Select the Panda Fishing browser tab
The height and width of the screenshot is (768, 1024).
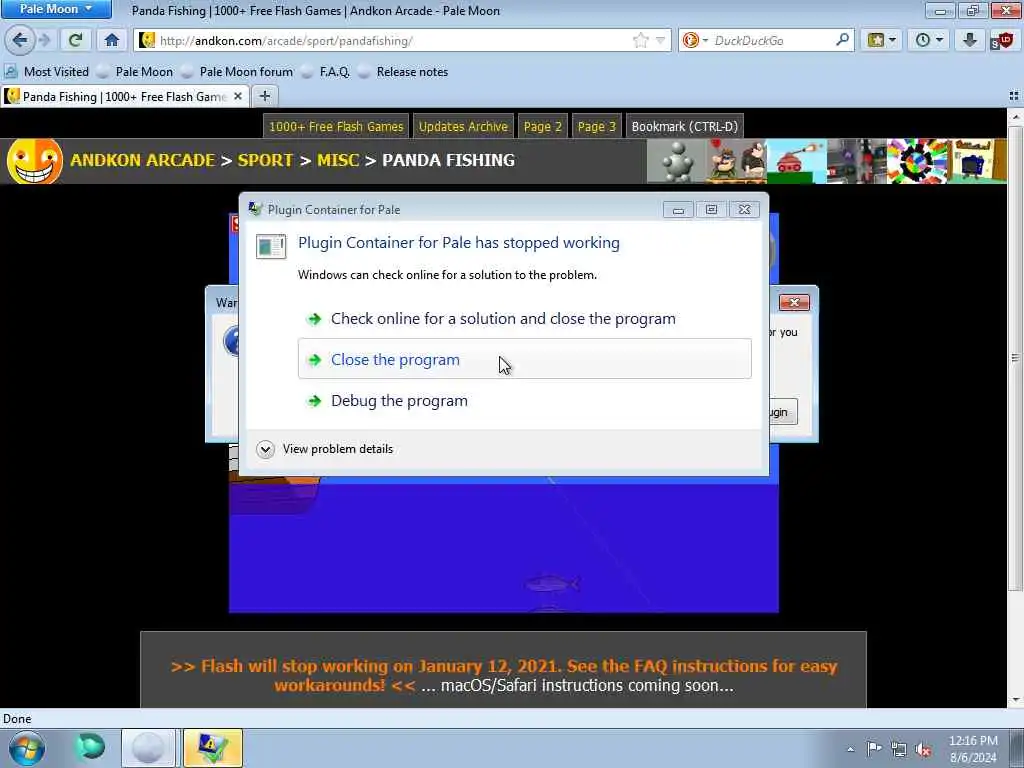124,97
